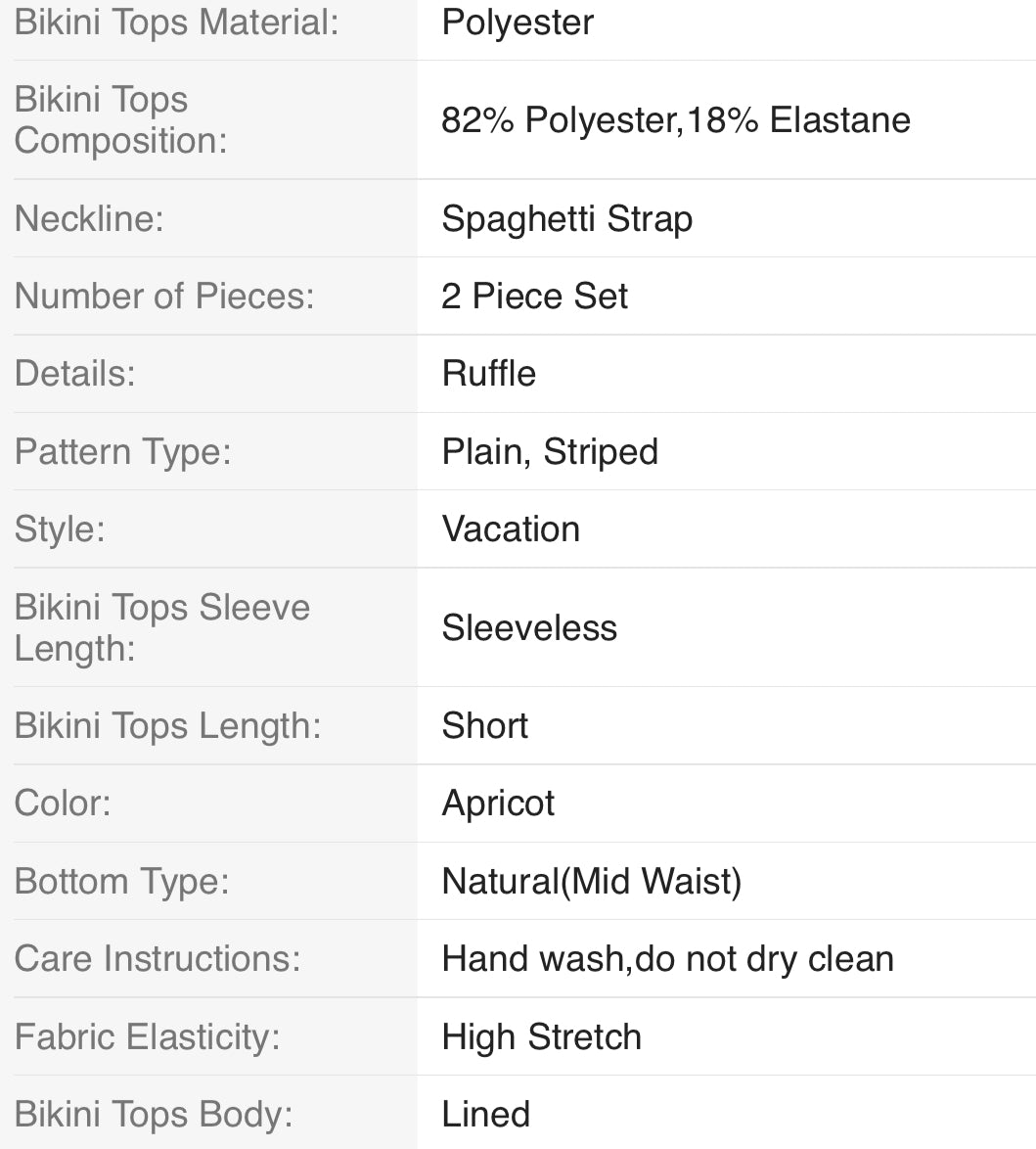Select the Bikini Tops Length label
The image size is (1036, 1149).
[168, 727]
